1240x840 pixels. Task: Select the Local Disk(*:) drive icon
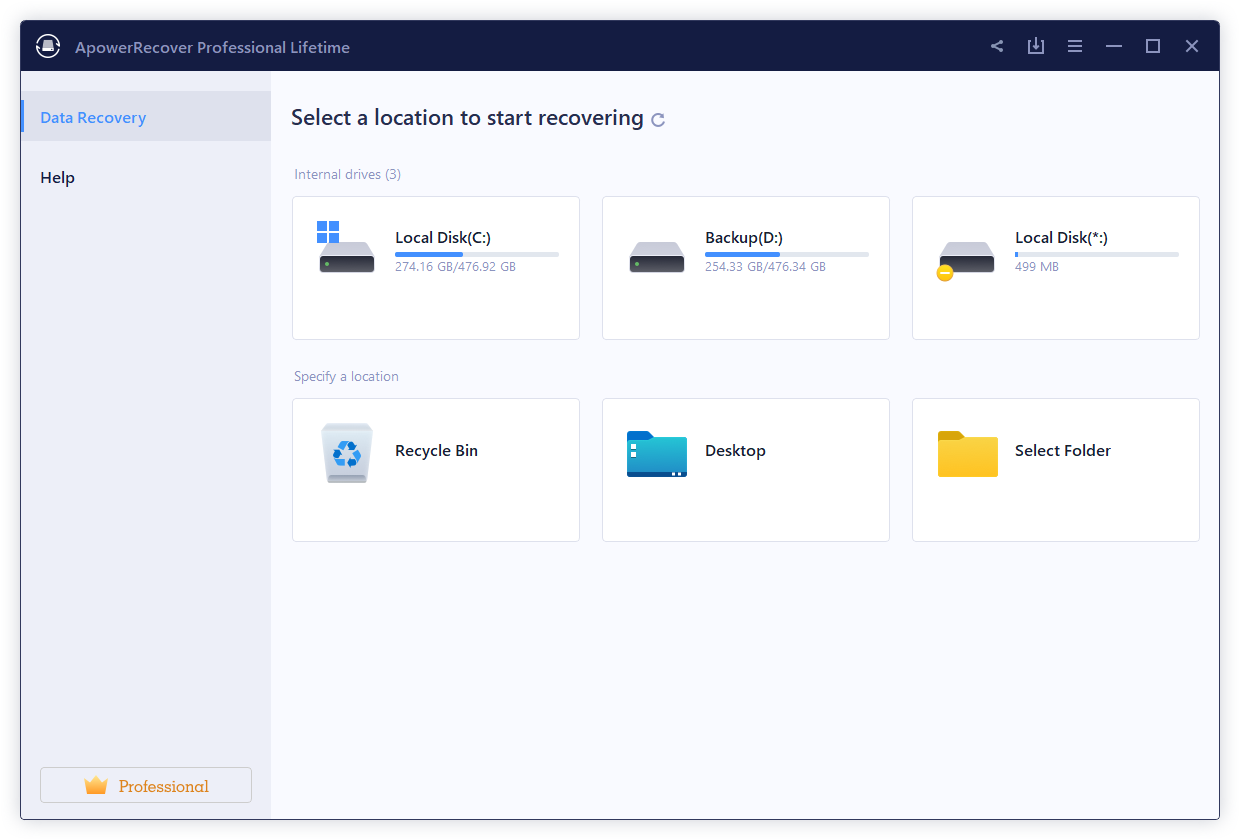[x=965, y=260]
